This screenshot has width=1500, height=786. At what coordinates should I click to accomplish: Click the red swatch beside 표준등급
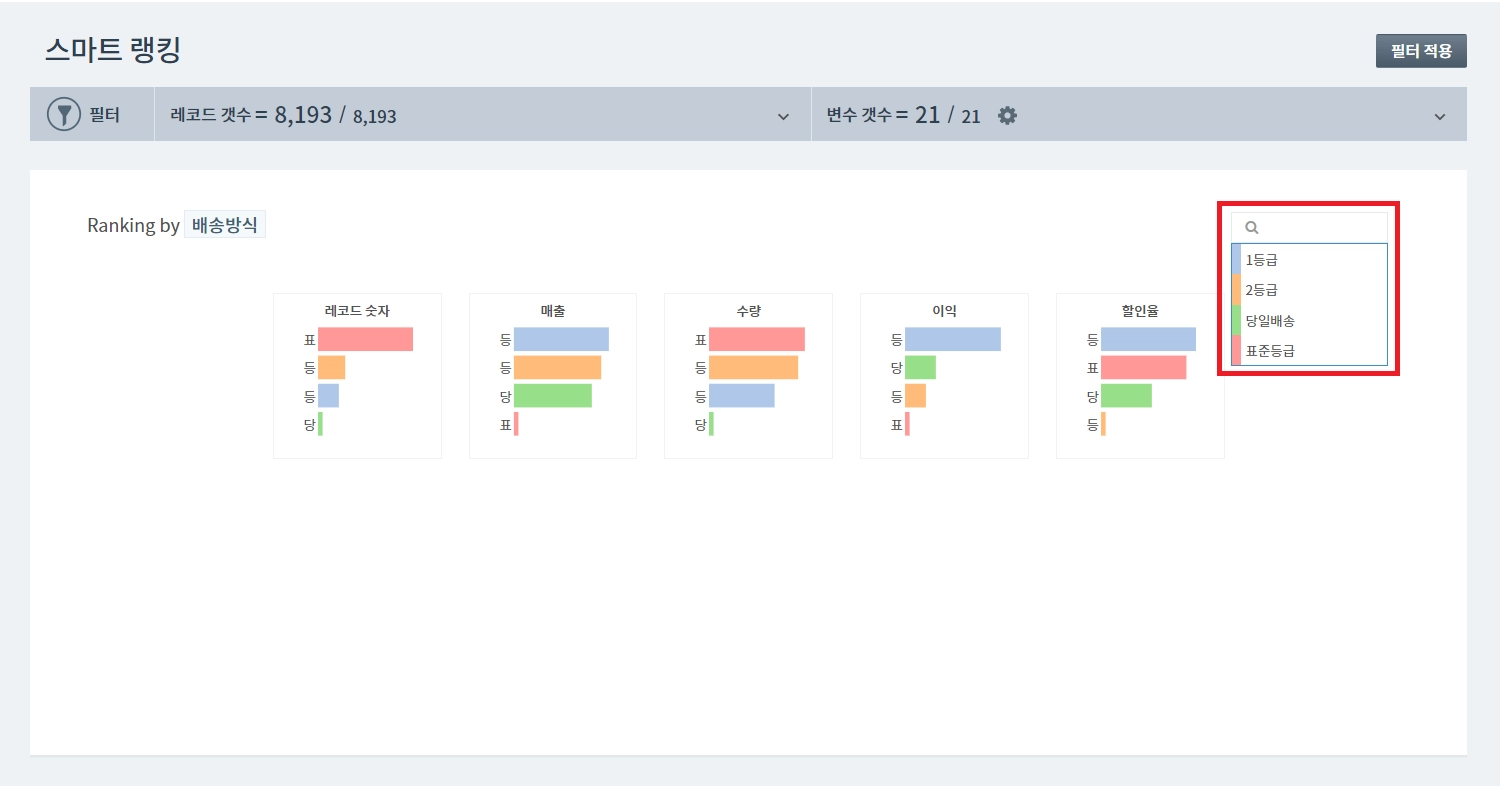pyautogui.click(x=1236, y=350)
